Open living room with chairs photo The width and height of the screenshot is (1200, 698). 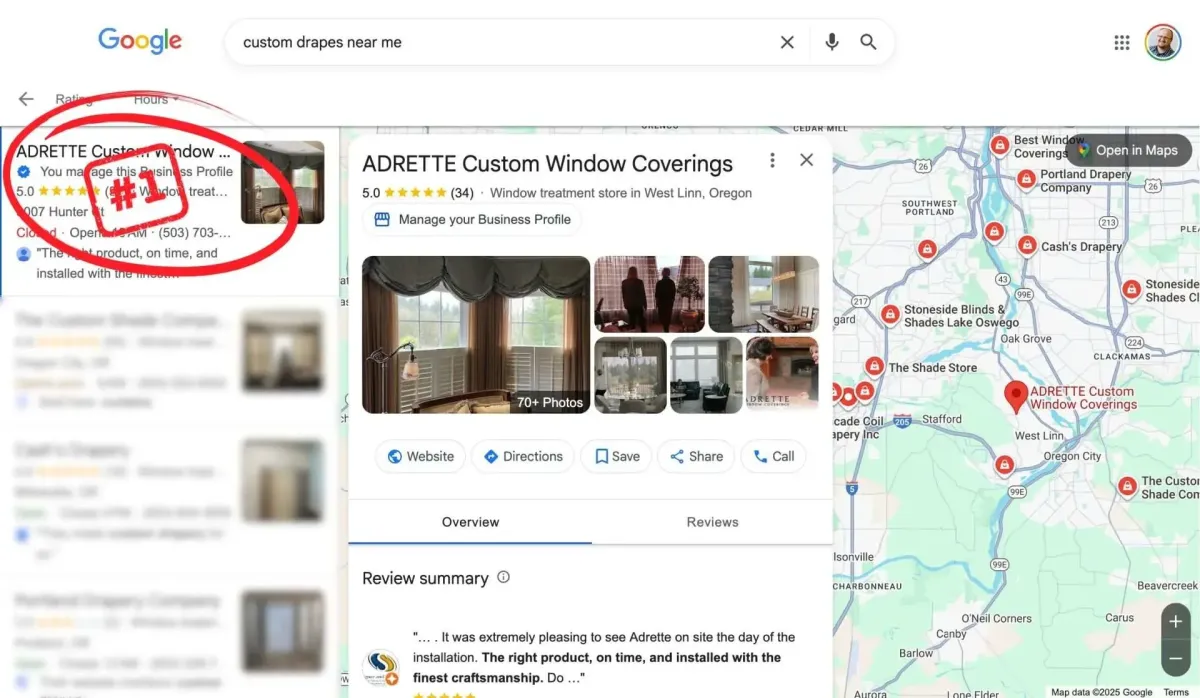click(x=706, y=375)
